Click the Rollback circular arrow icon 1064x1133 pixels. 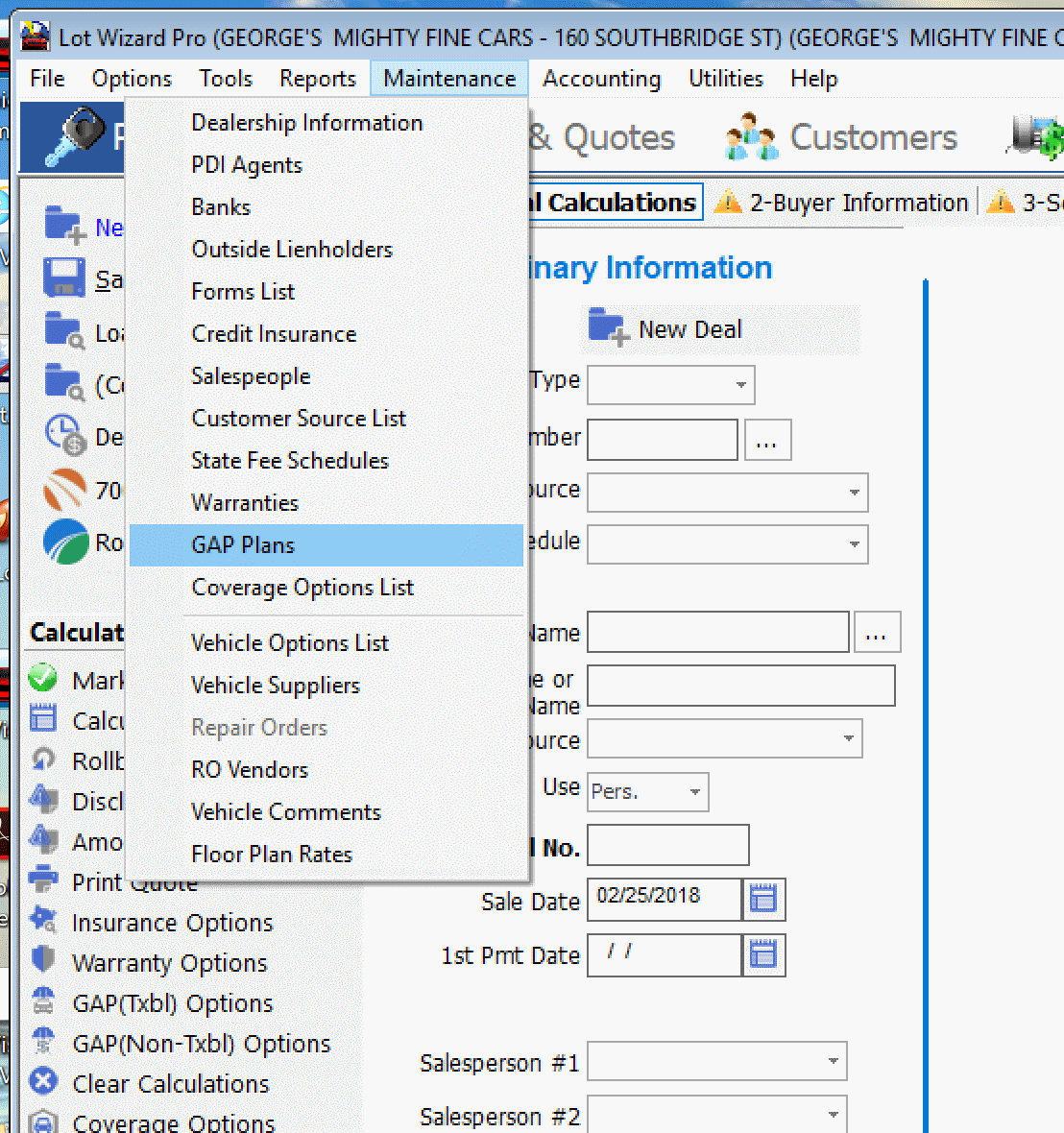43,760
